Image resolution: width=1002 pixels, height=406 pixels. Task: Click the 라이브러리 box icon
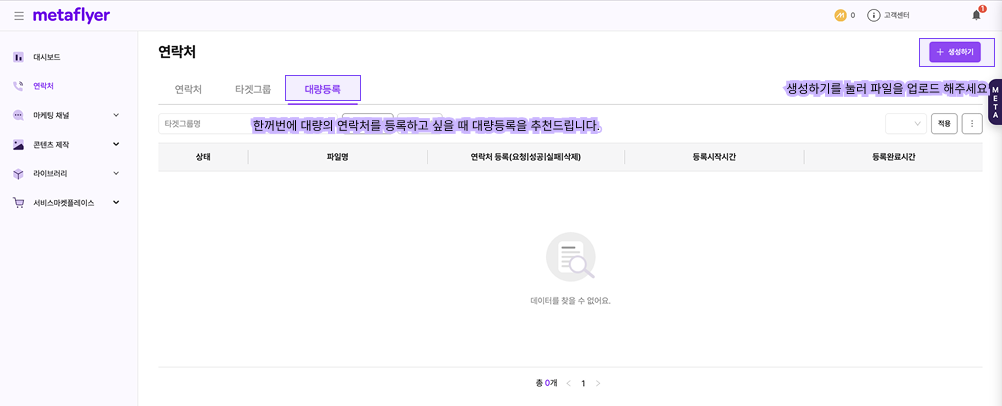tap(18, 173)
